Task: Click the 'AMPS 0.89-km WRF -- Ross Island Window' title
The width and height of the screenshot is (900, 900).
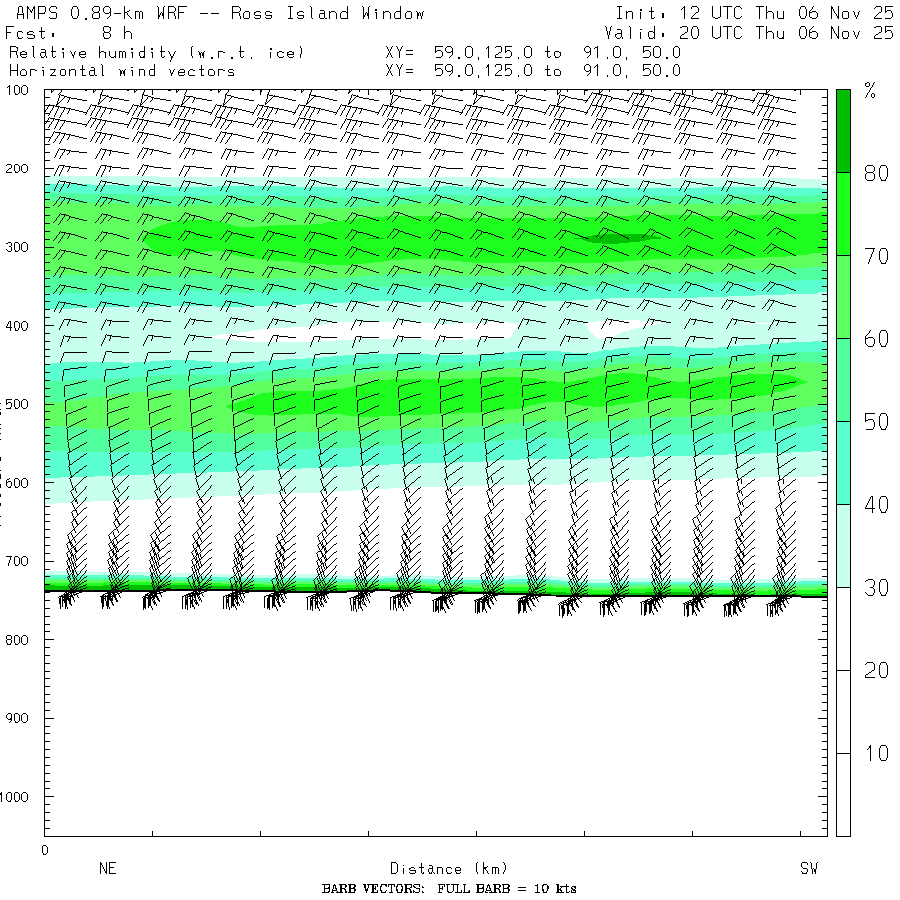Action: [220, 13]
